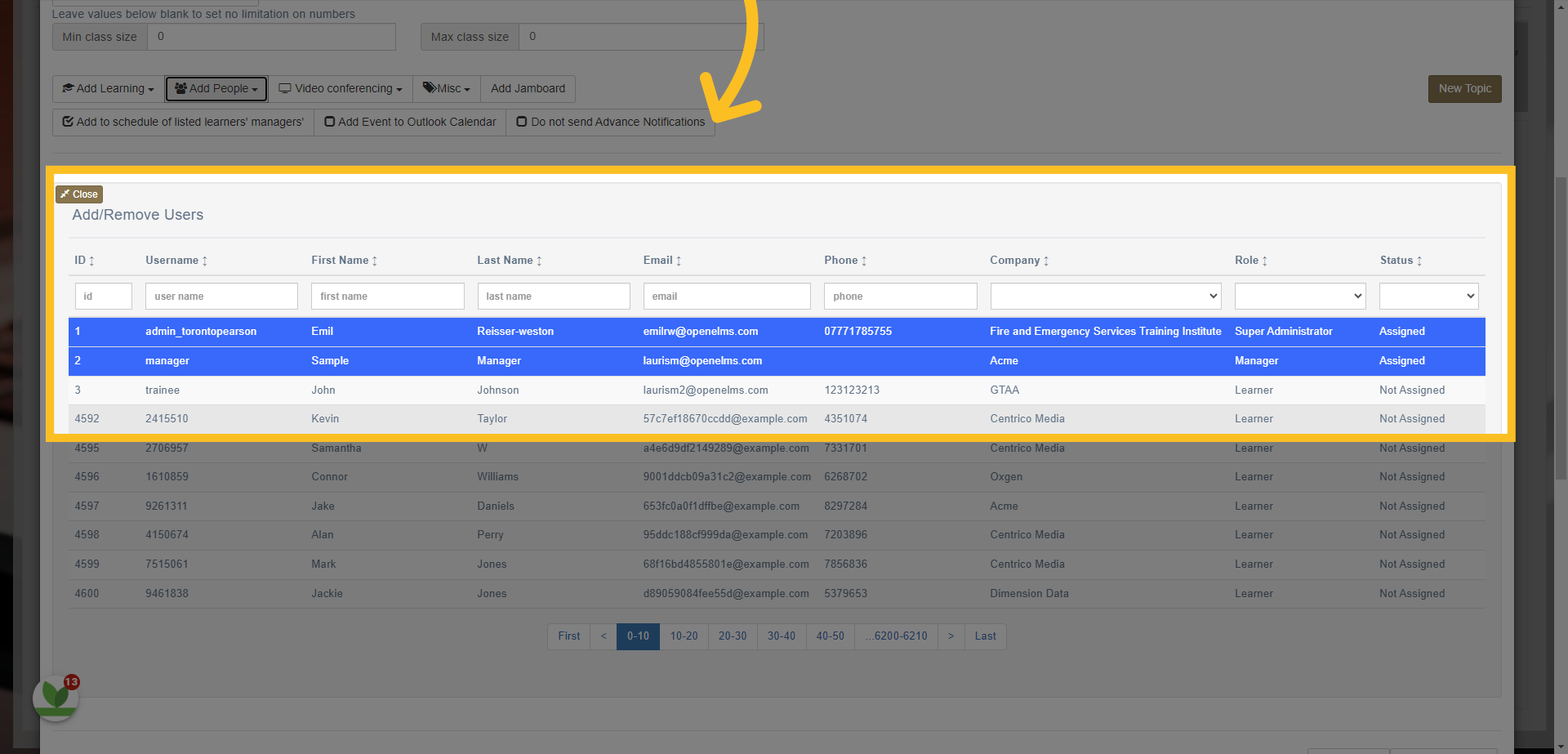
Task: Open the Role filter dropdown
Action: pyautogui.click(x=1300, y=296)
